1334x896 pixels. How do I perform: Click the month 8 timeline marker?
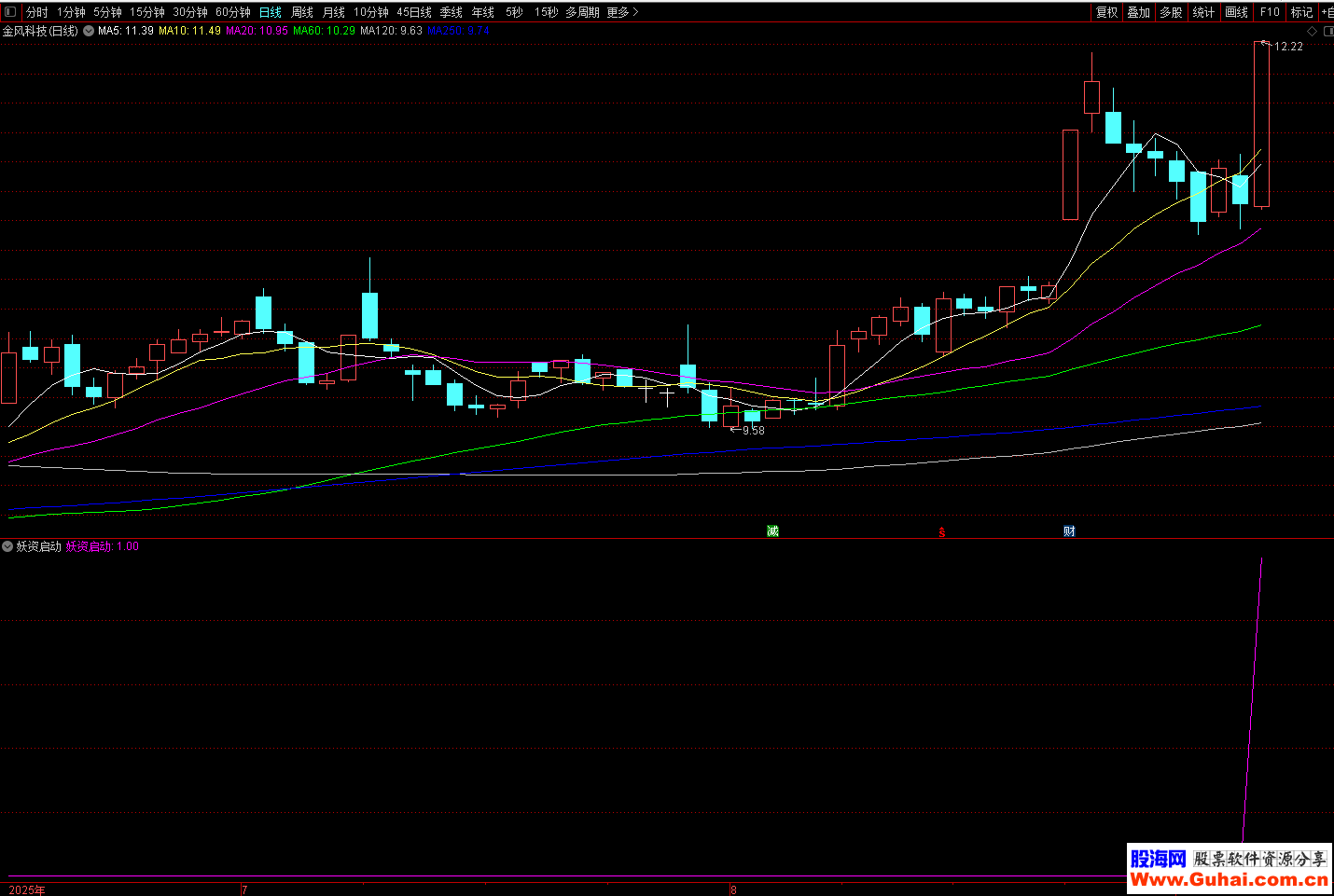733,889
